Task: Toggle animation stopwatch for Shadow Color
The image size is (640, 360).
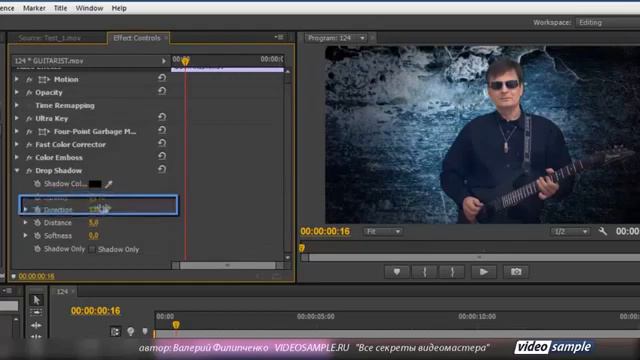Action: pos(37,184)
